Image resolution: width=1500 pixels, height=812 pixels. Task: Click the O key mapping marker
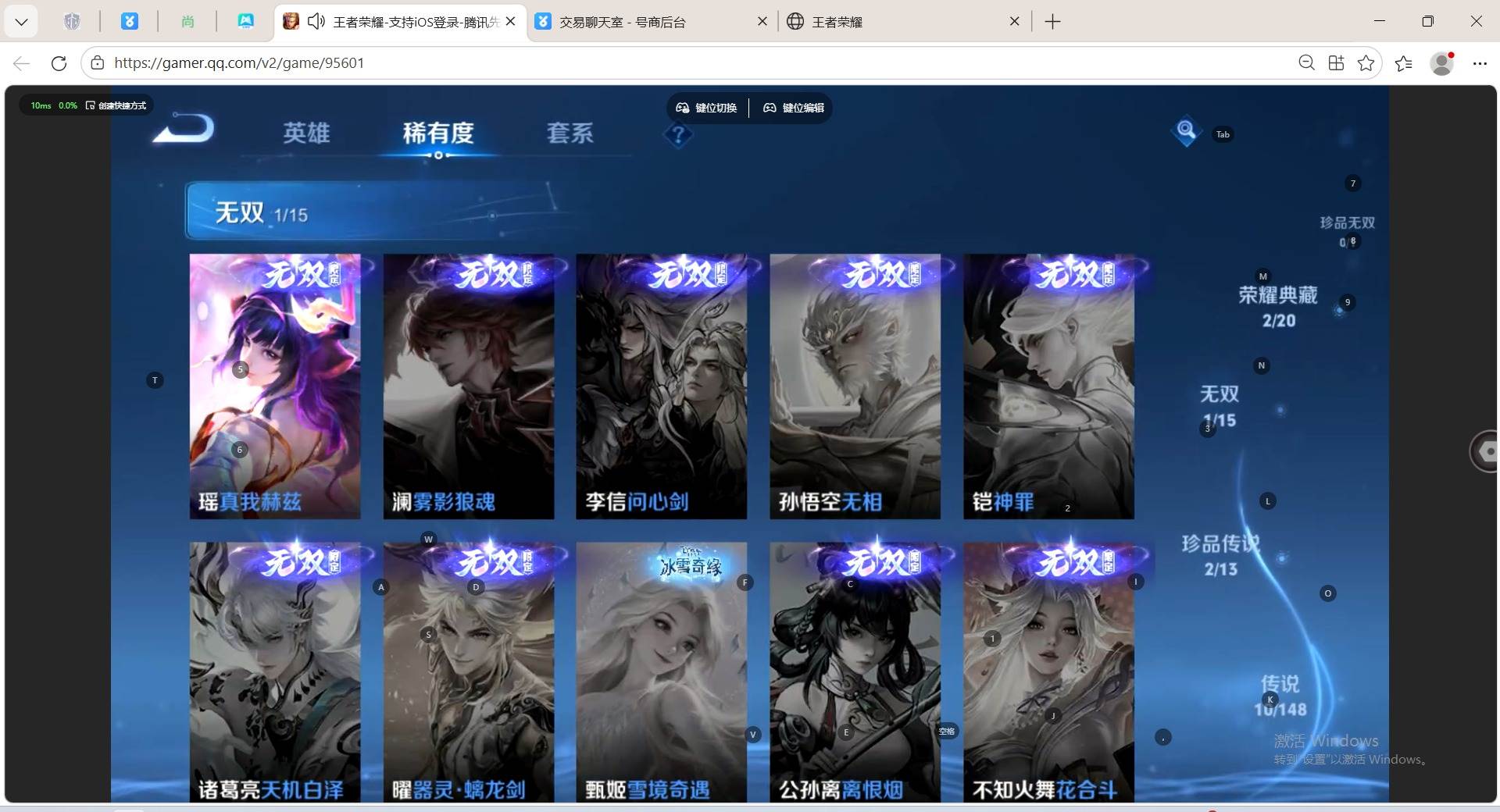pos(1327,593)
